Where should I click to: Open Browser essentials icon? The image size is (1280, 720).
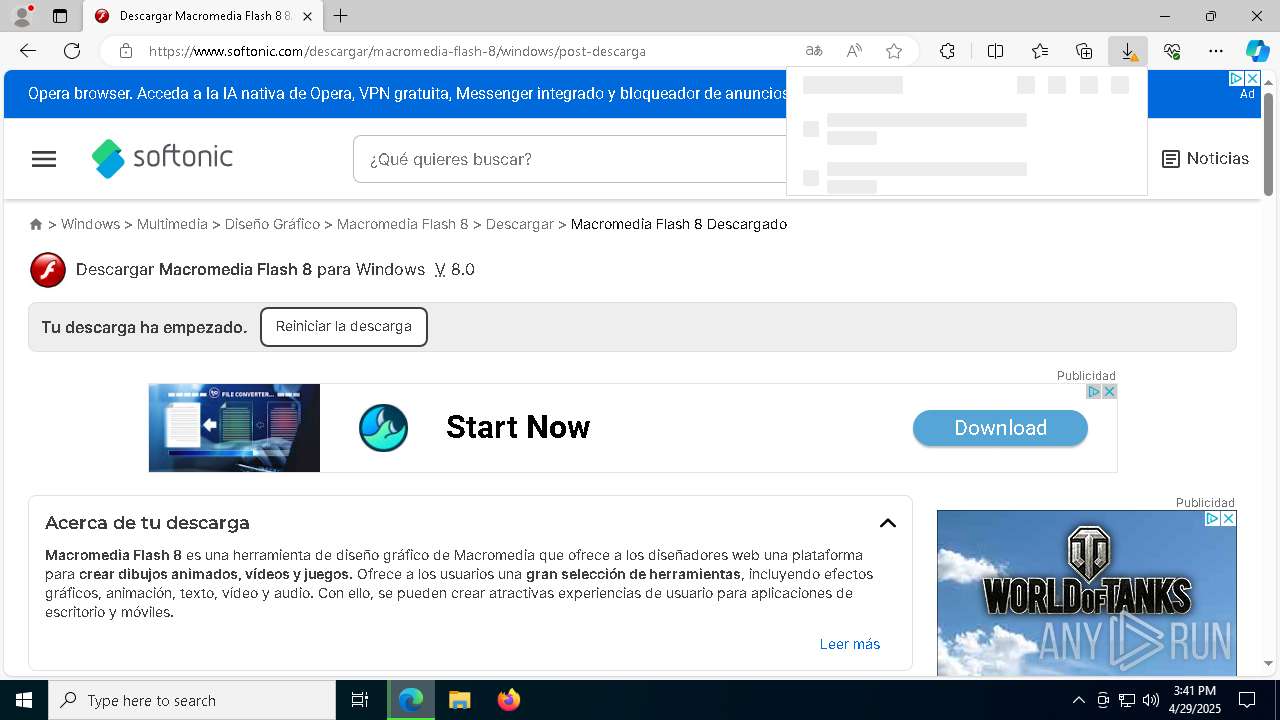click(x=1172, y=51)
